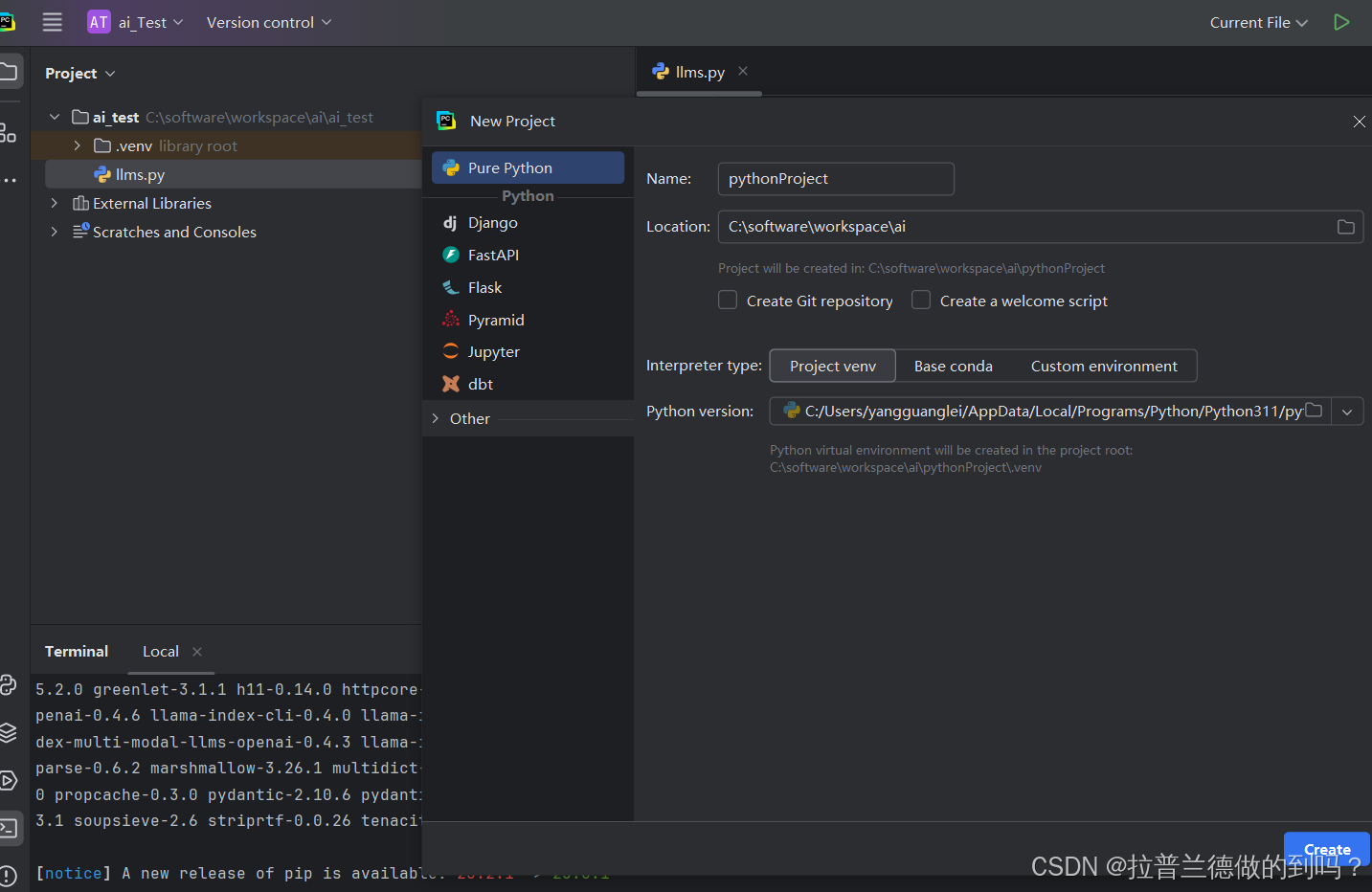Image resolution: width=1372 pixels, height=892 pixels.
Task: Select Jupyter project type
Action: [528, 352]
